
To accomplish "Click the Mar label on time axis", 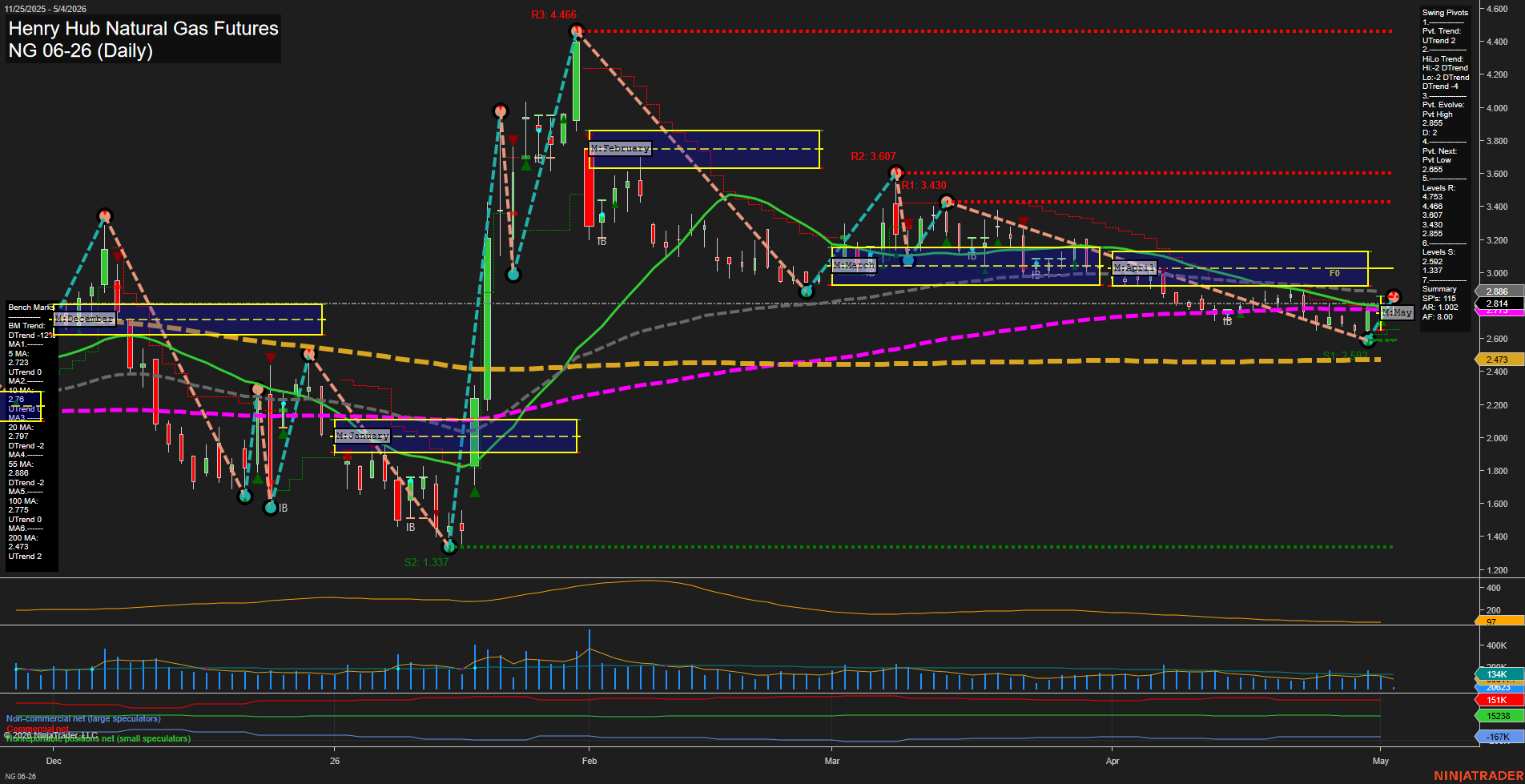I will (832, 761).
